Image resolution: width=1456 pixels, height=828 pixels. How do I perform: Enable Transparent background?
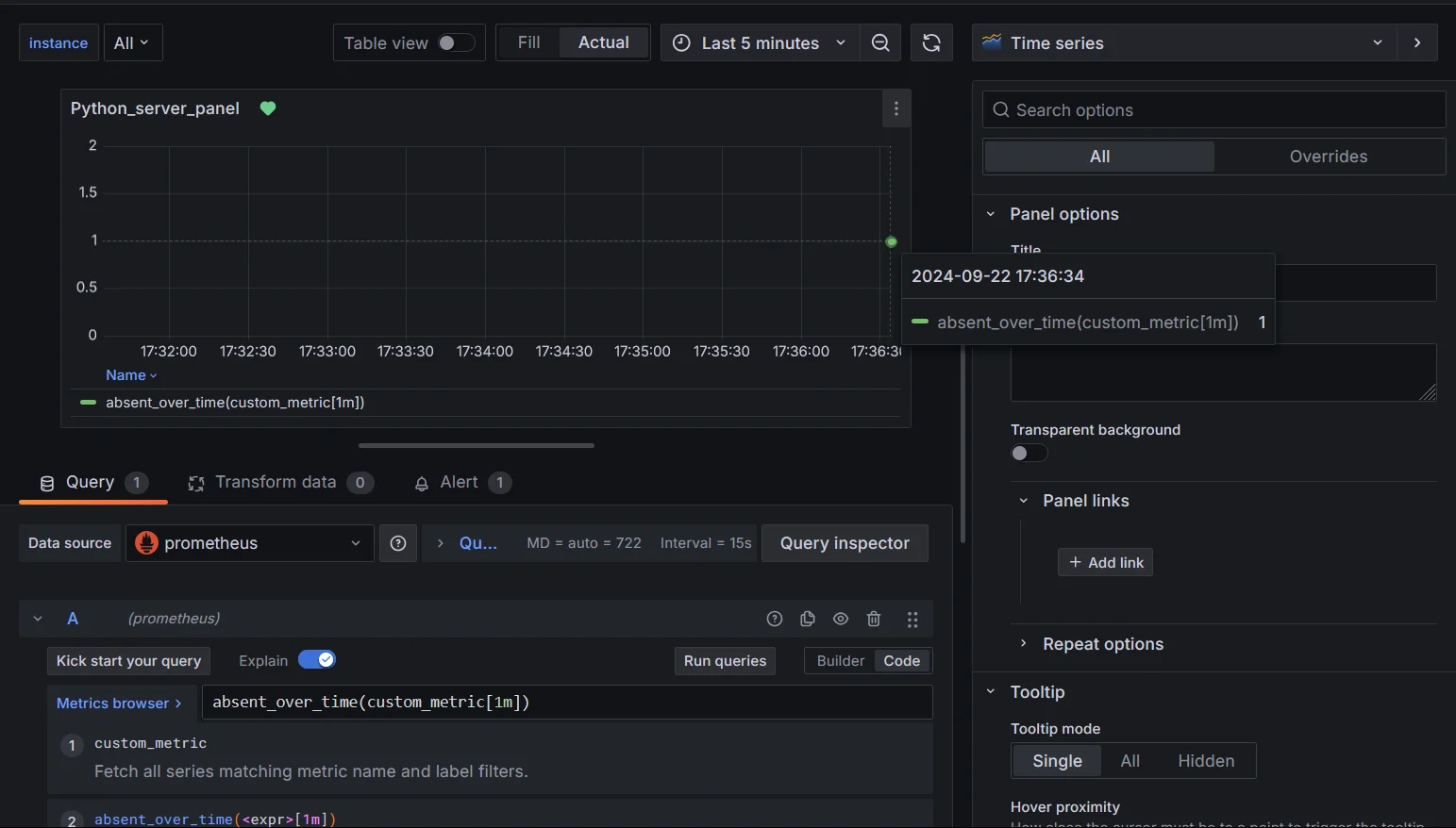tap(1029, 454)
